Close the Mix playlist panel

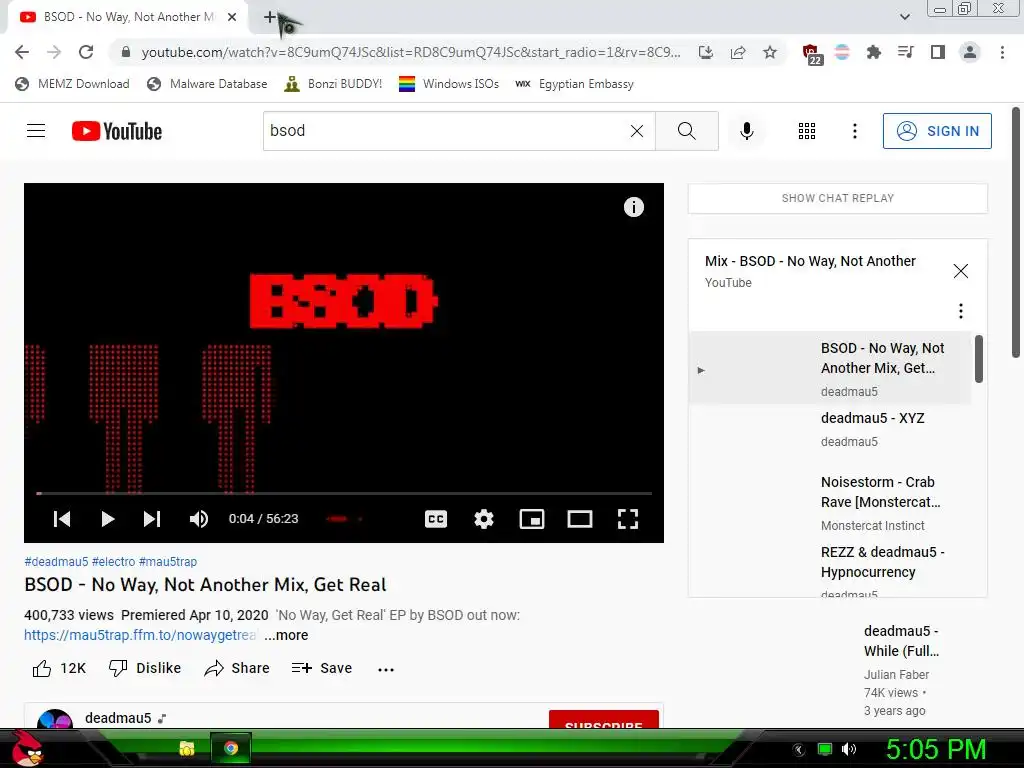point(960,271)
